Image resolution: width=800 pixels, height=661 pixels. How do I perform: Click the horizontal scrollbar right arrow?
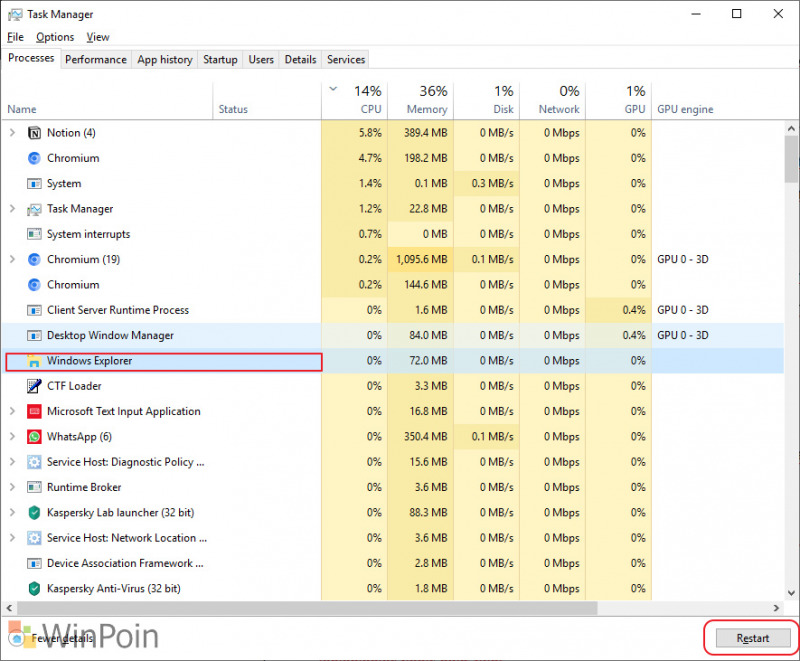[x=776, y=608]
